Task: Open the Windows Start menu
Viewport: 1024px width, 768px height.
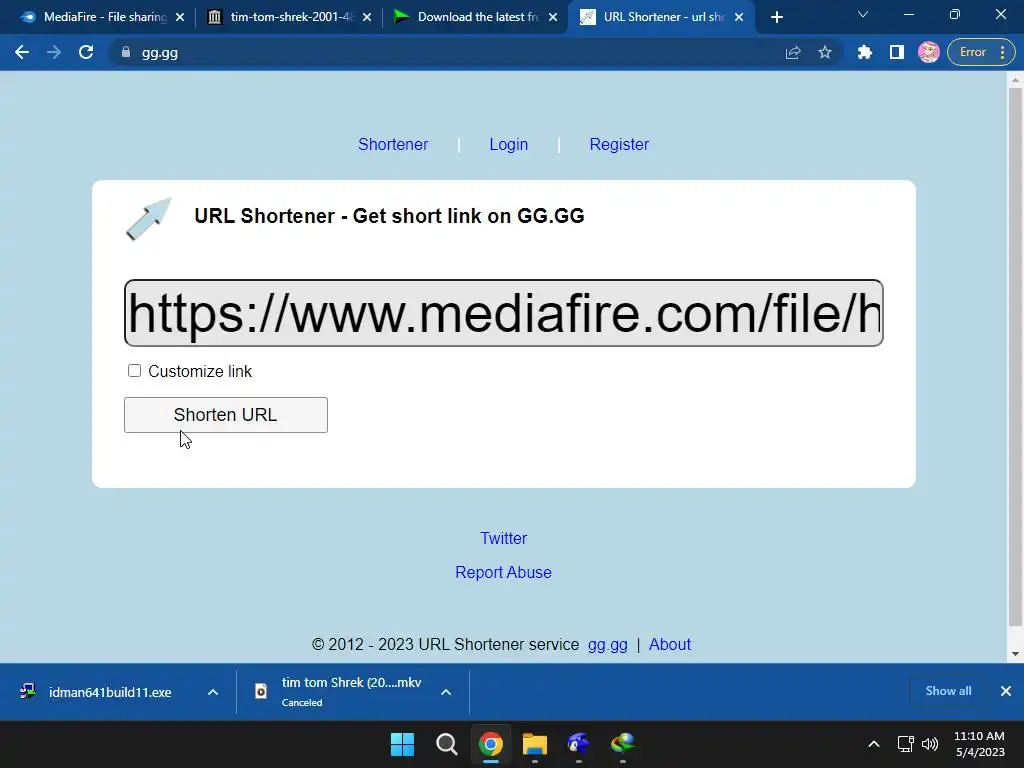Action: [x=402, y=744]
